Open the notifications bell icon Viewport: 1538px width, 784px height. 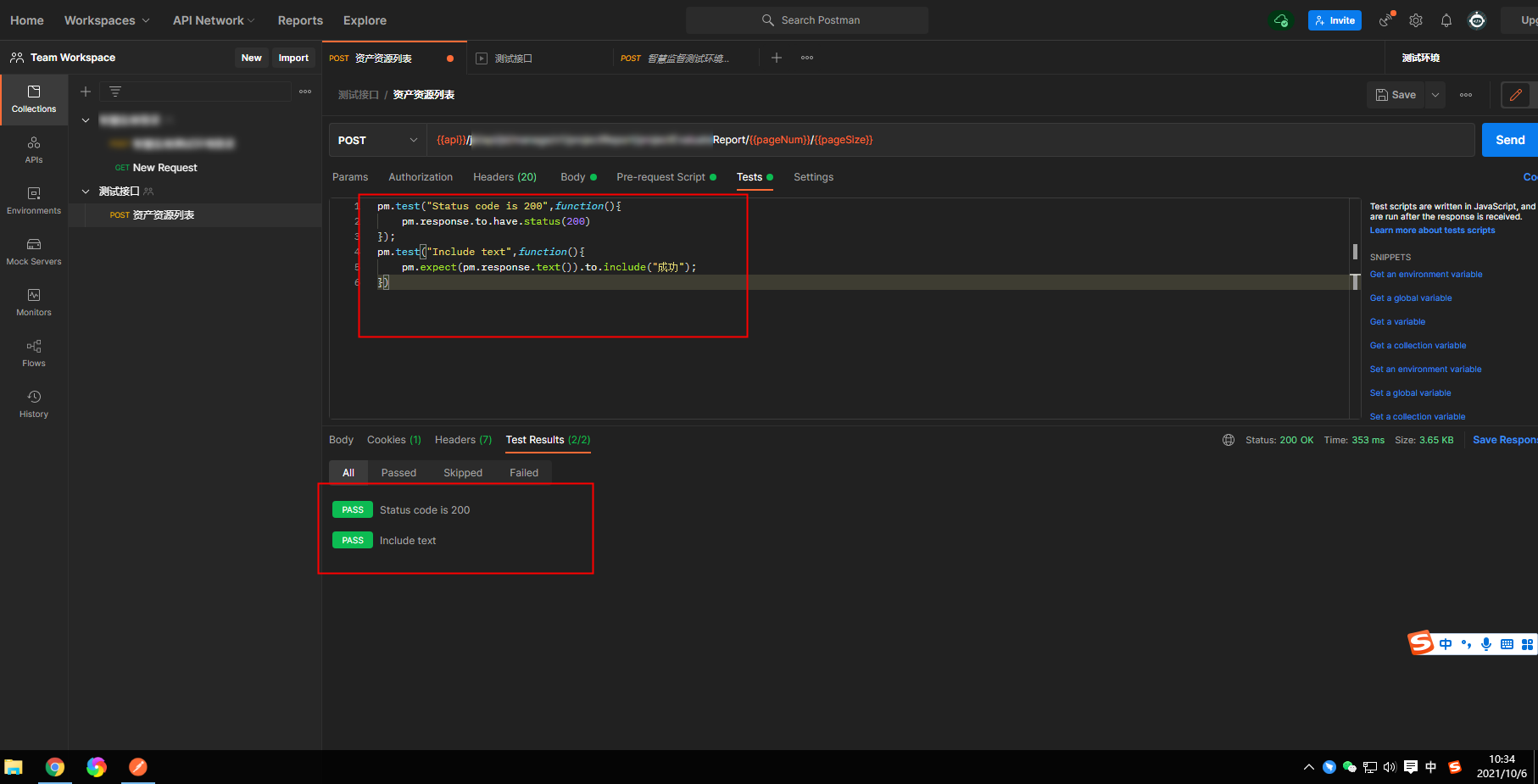pos(1446,20)
